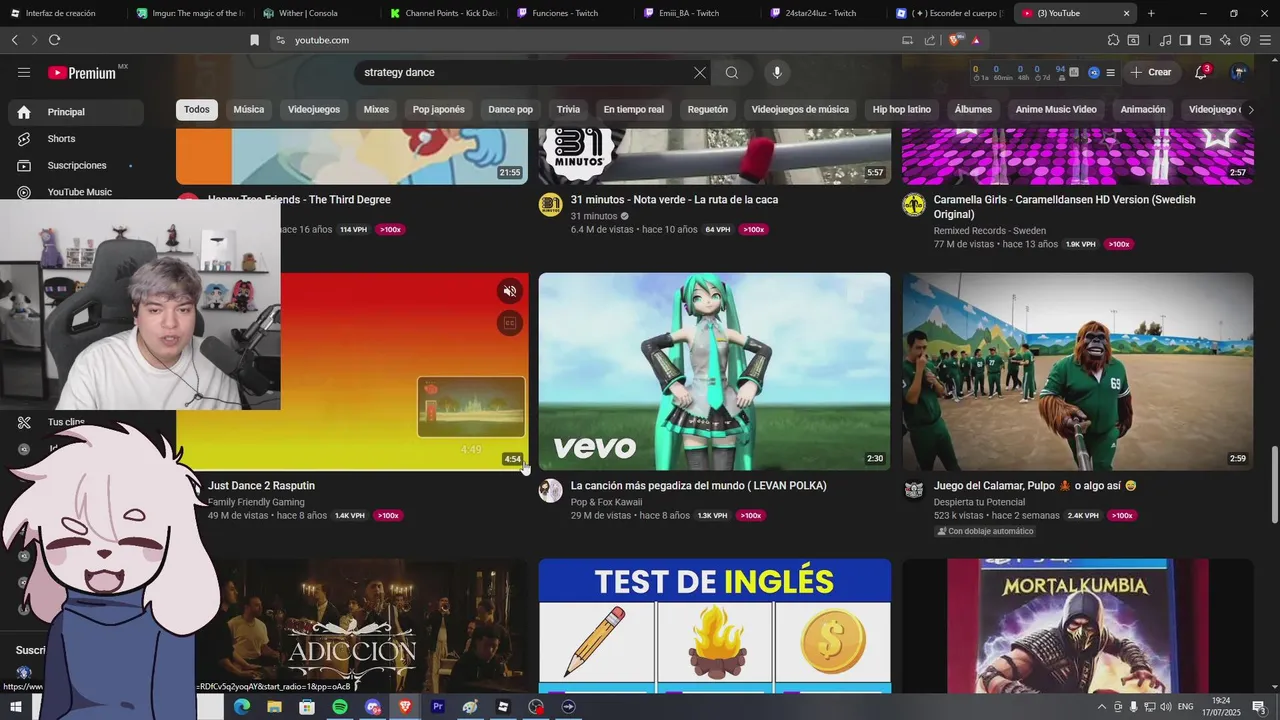Run search with the magnifier button
1280x720 pixels.
[x=732, y=72]
